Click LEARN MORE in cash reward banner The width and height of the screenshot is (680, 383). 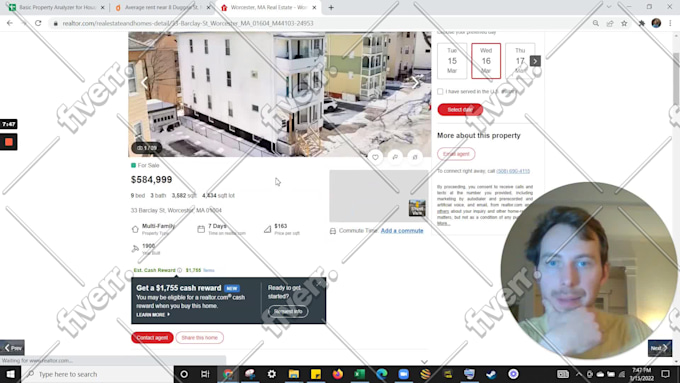(153, 315)
